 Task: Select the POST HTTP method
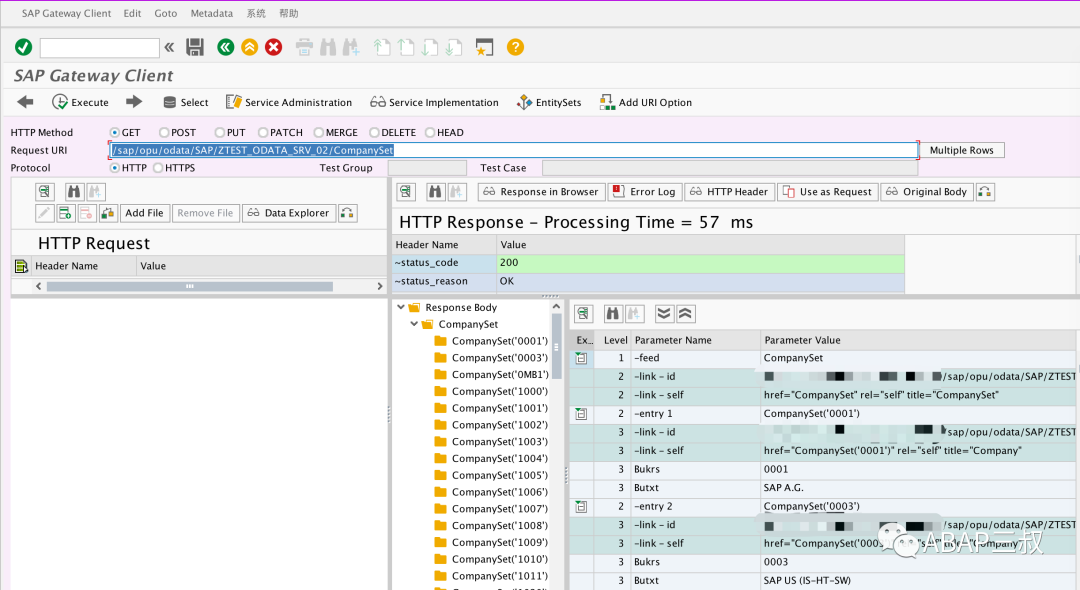point(164,132)
